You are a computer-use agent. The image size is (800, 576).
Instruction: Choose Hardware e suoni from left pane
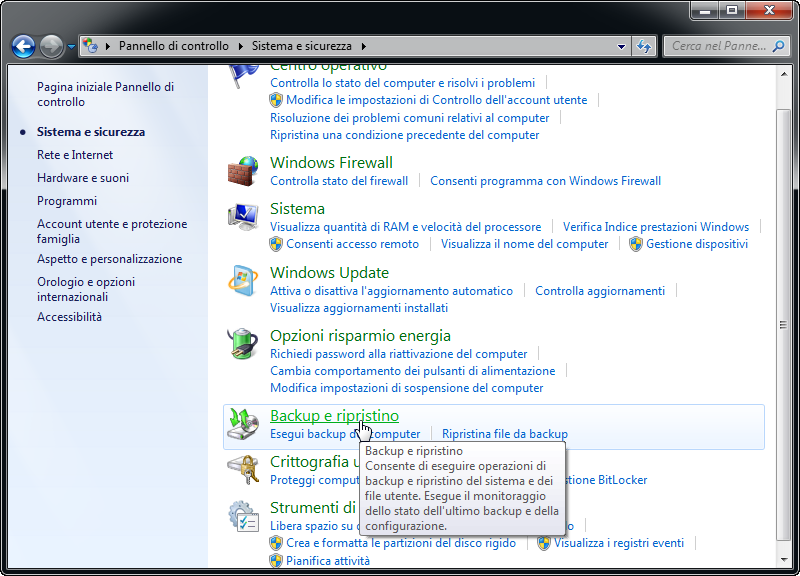(x=83, y=178)
